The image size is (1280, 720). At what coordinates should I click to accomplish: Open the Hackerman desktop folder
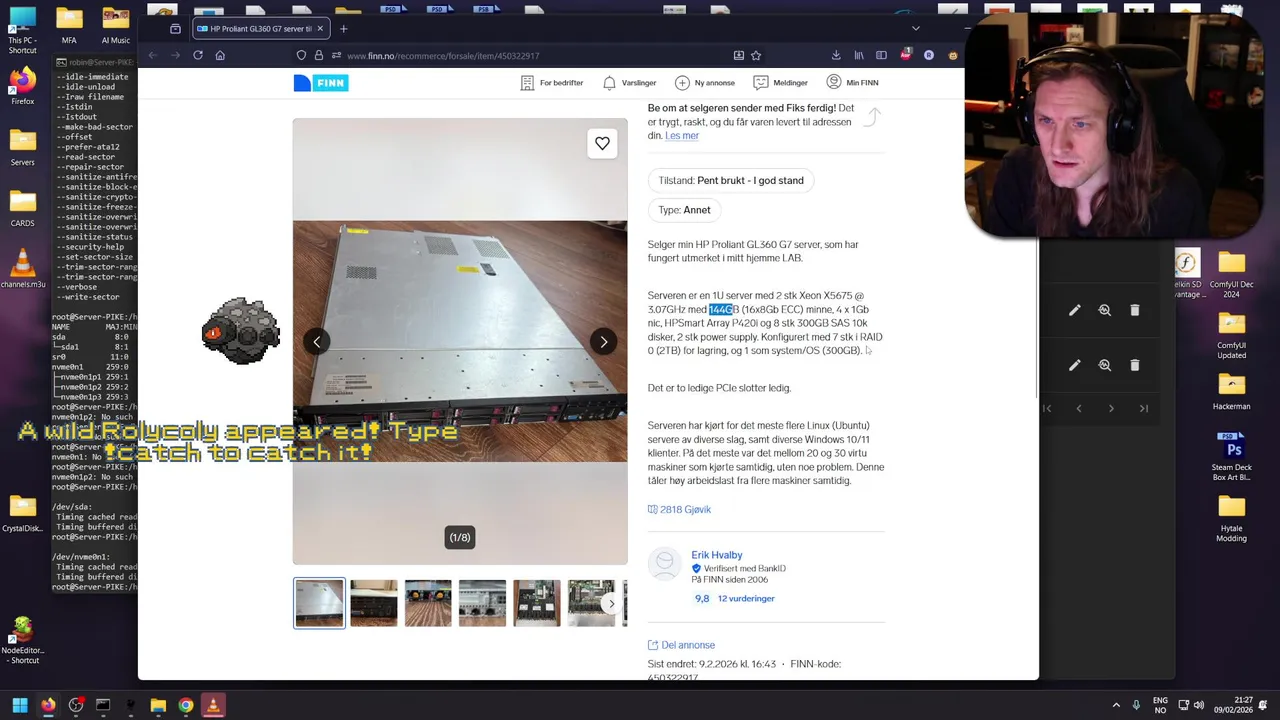point(1231,392)
